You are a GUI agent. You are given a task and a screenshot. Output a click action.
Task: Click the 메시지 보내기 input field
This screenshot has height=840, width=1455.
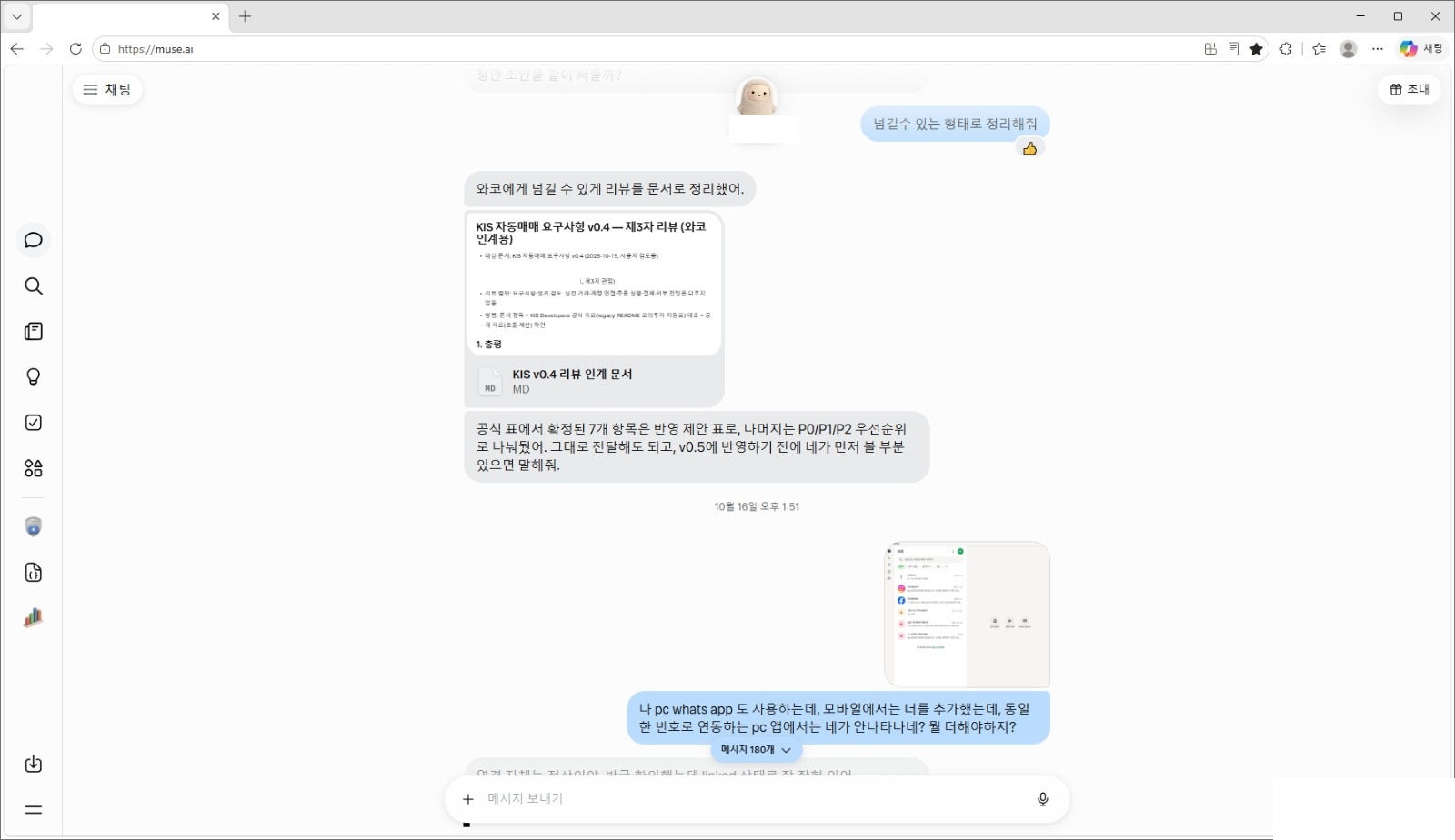[755, 799]
